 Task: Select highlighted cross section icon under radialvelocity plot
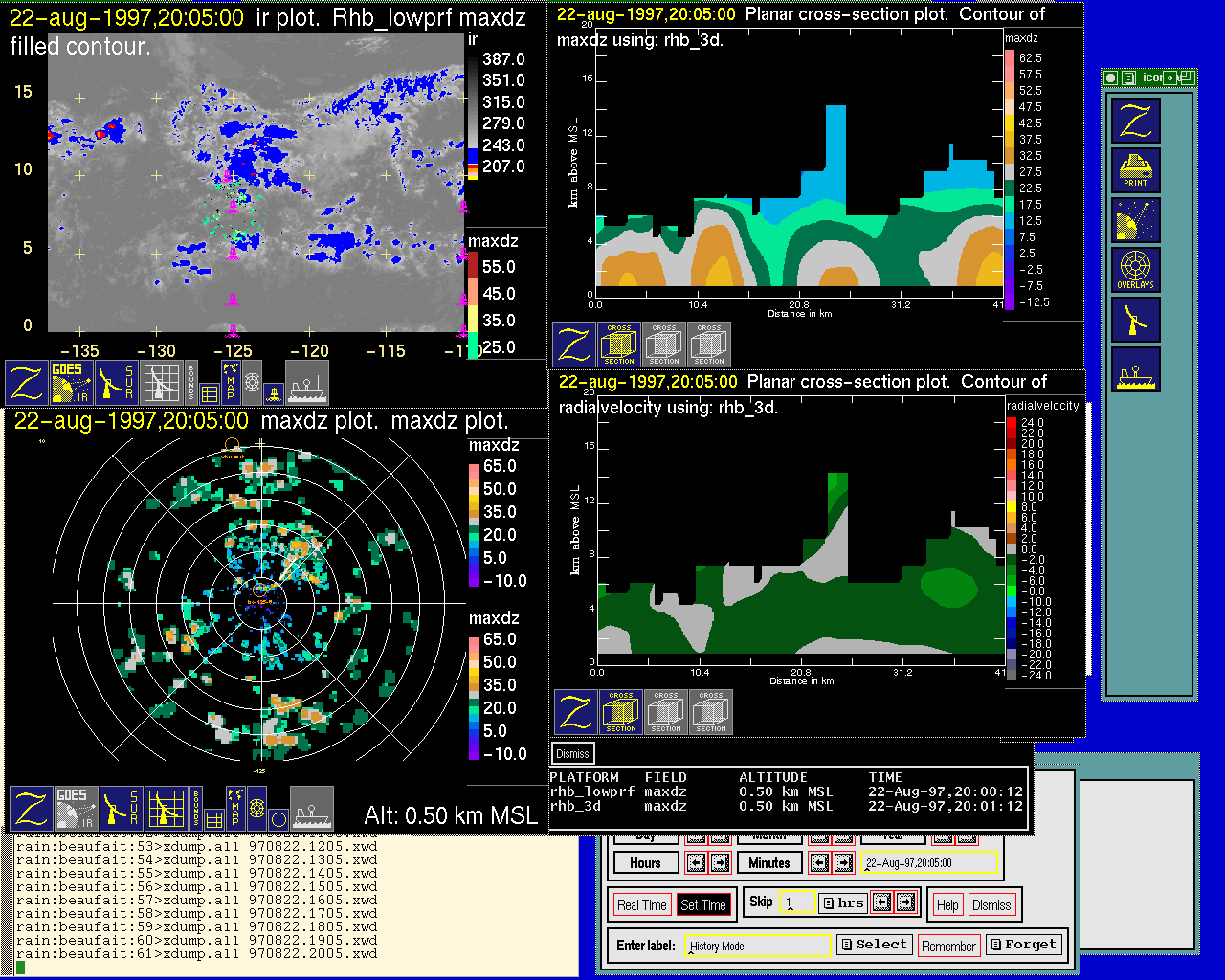click(621, 712)
